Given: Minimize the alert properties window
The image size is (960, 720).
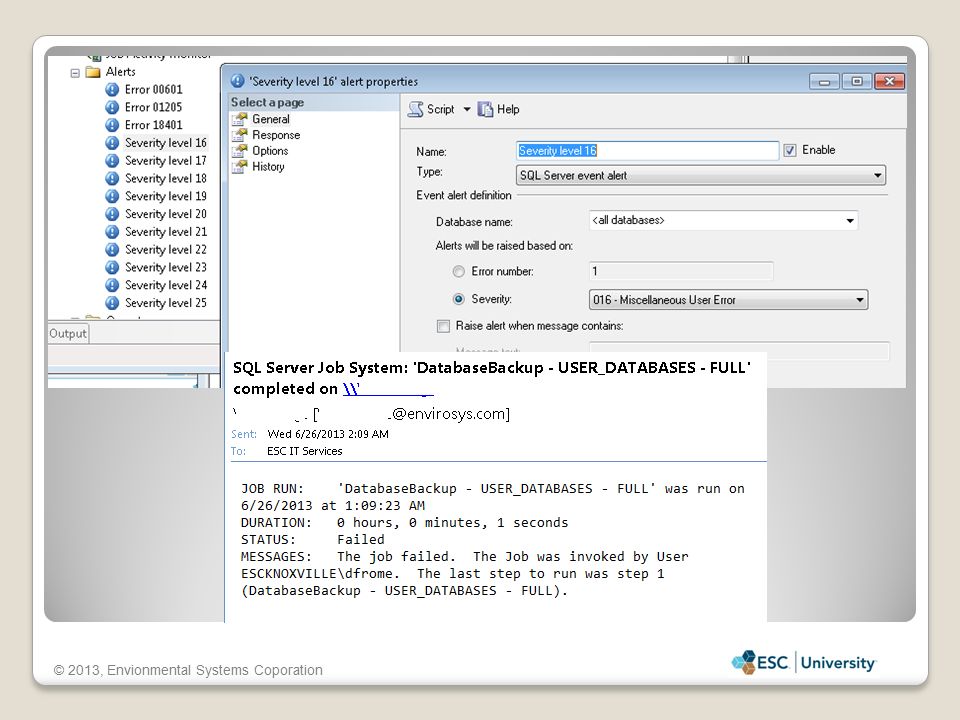Looking at the screenshot, I should point(825,81).
